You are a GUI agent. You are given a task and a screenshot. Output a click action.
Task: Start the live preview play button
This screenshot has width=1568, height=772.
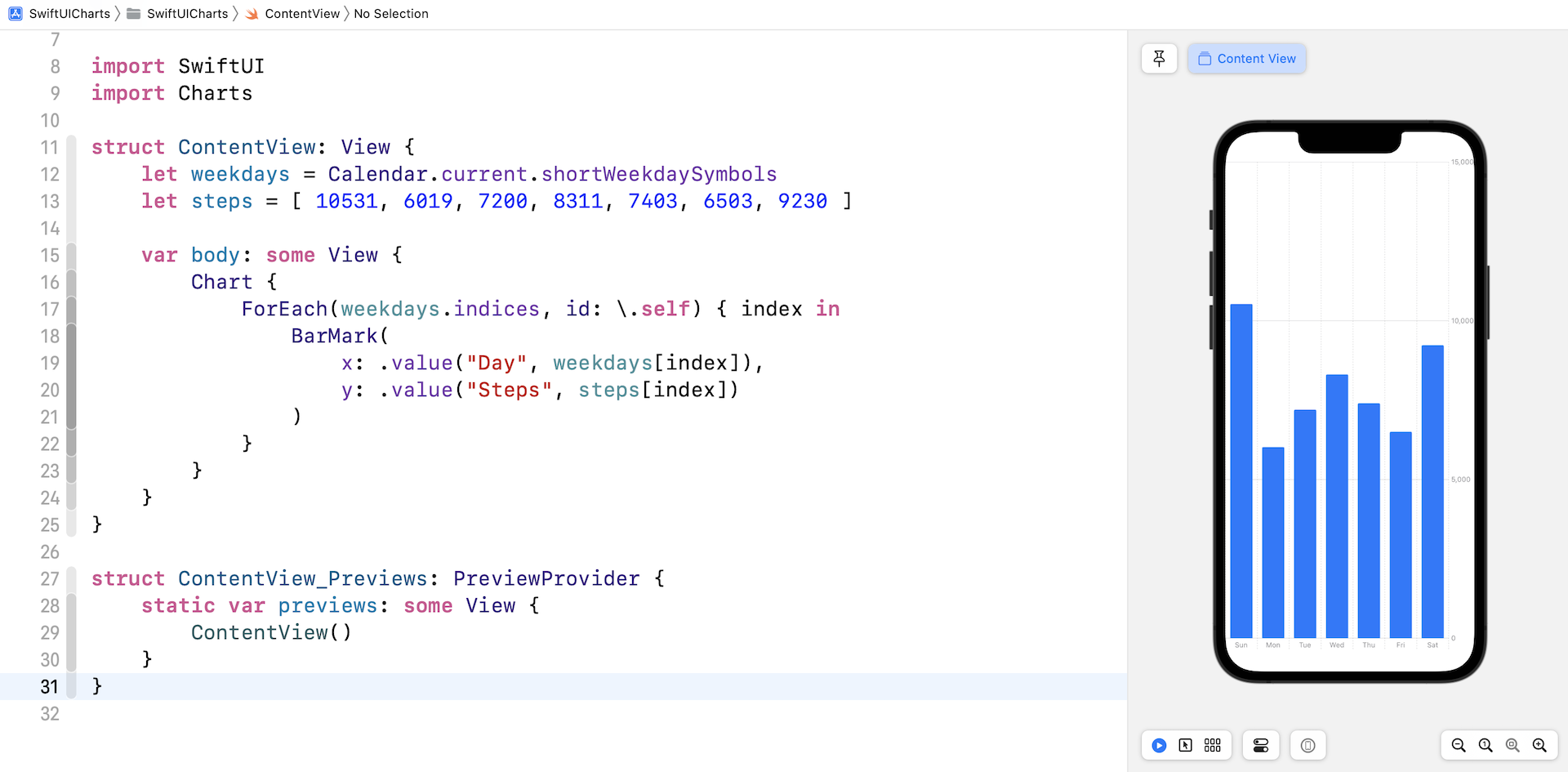(x=1159, y=745)
